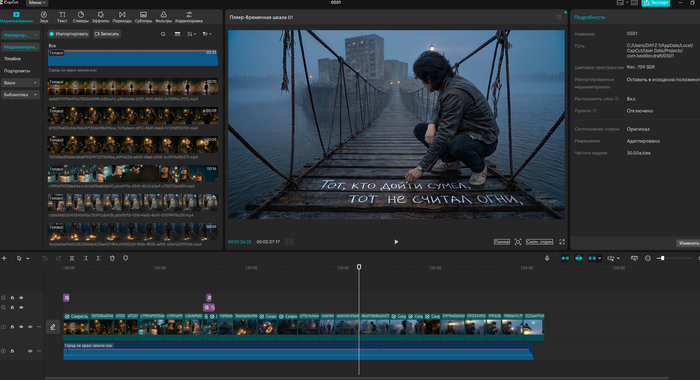Open the media filter dropdown
This screenshot has height=380, width=700.
(x=207, y=34)
